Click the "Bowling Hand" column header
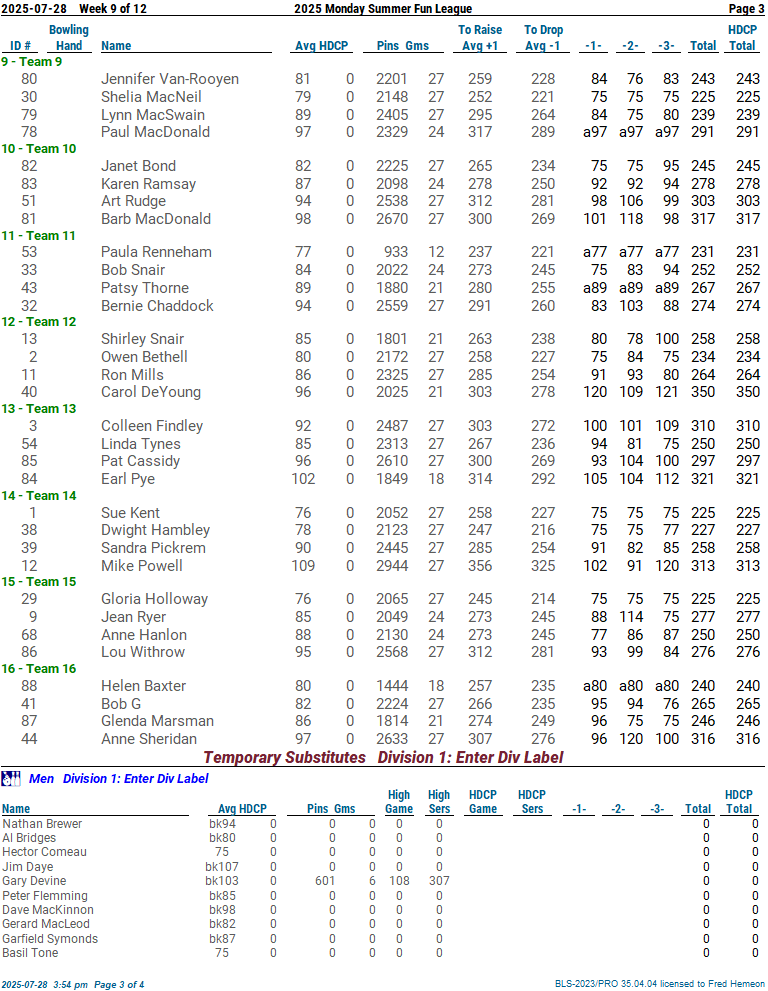 pyautogui.click(x=69, y=38)
